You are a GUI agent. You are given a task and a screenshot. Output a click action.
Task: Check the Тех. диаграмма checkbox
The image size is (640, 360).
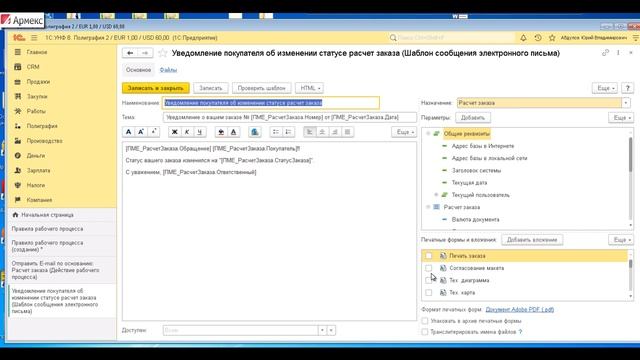[429, 280]
